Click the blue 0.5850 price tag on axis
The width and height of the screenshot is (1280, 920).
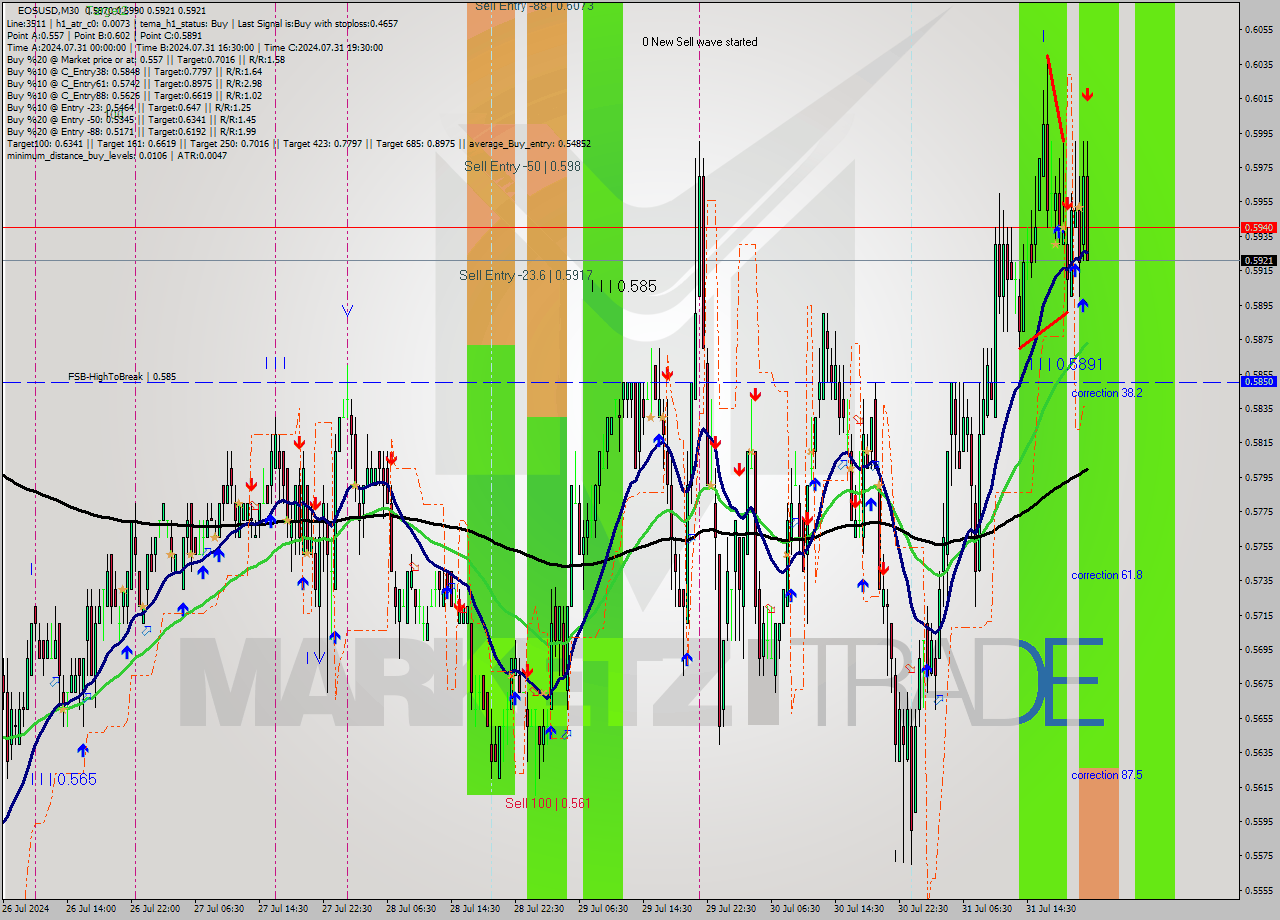click(1258, 381)
